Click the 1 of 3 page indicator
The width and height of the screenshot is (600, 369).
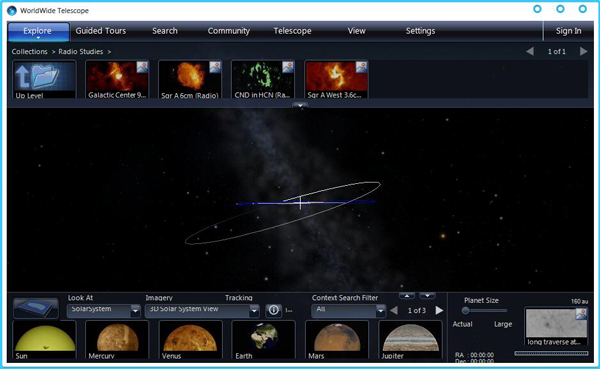417,310
